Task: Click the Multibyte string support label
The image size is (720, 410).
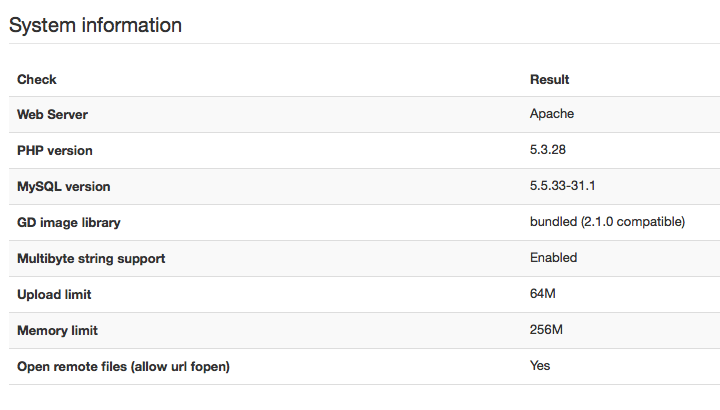Action: point(91,258)
